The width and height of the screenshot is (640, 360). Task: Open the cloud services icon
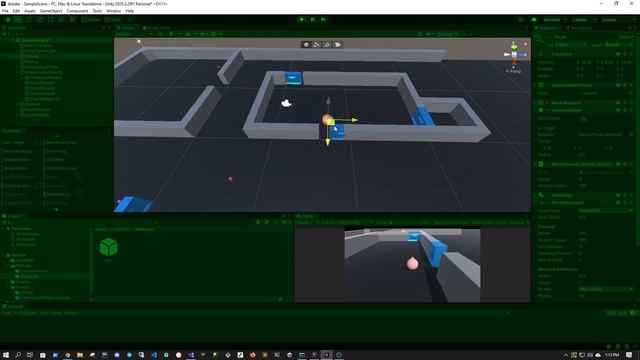(x=533, y=20)
